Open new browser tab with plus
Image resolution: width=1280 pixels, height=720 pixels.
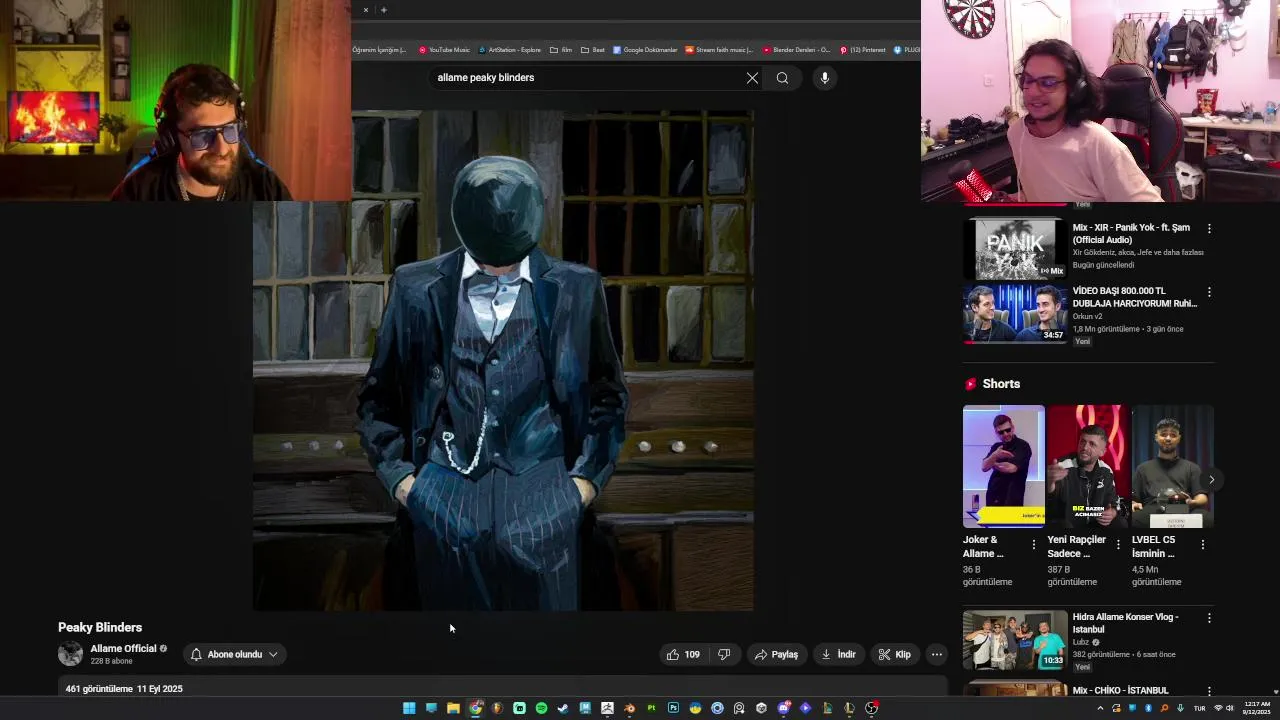click(x=383, y=10)
